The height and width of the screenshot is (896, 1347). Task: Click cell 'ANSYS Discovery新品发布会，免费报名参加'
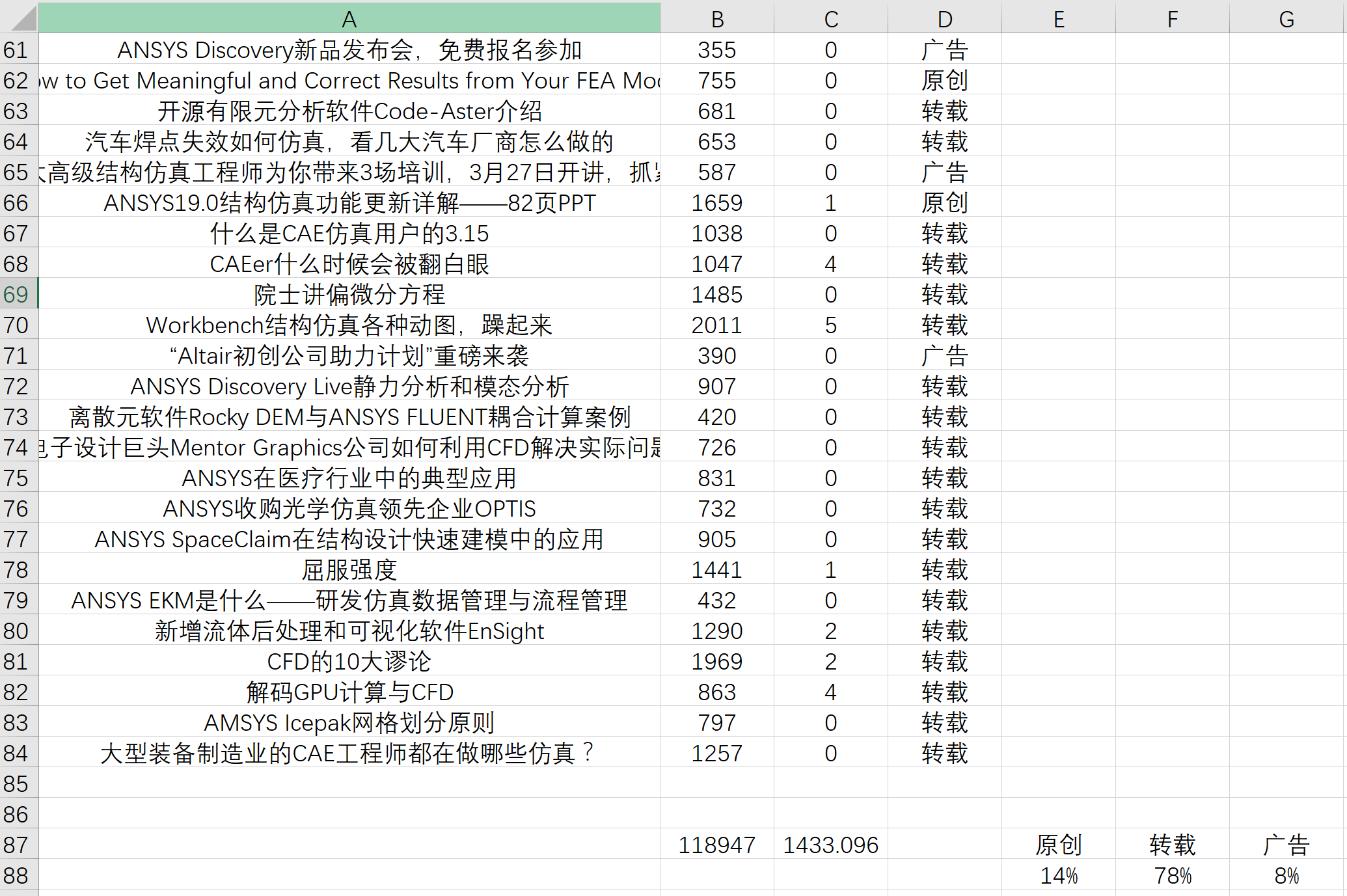tap(349, 50)
